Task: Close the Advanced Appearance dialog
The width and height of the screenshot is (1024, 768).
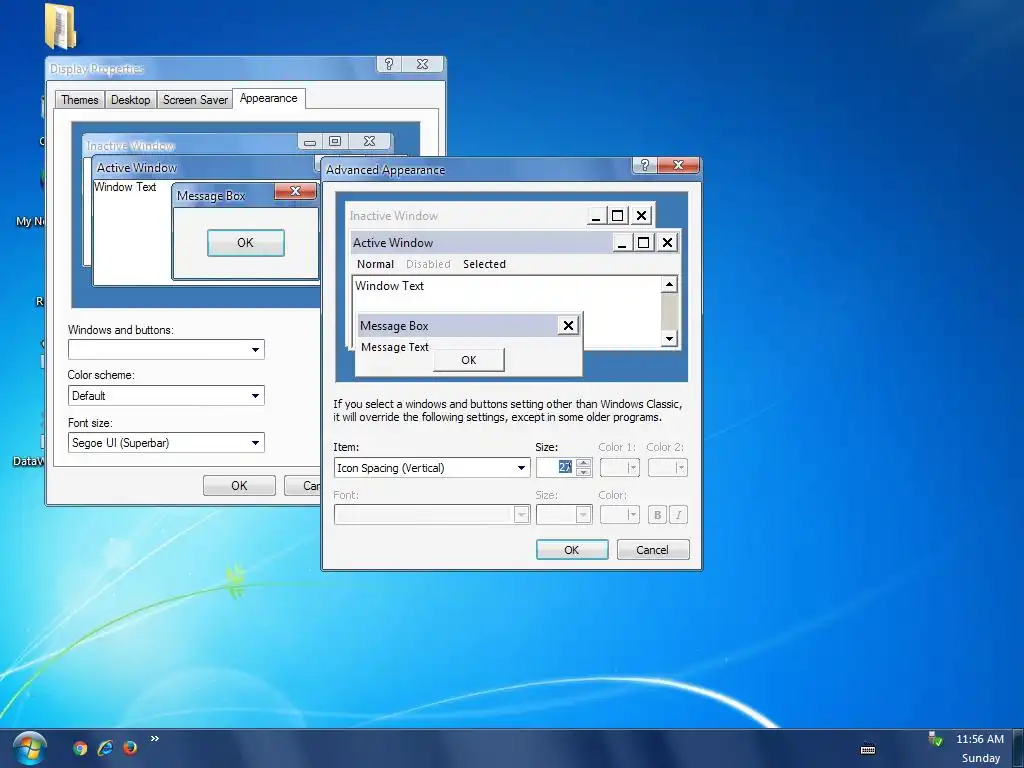Action: (x=678, y=165)
